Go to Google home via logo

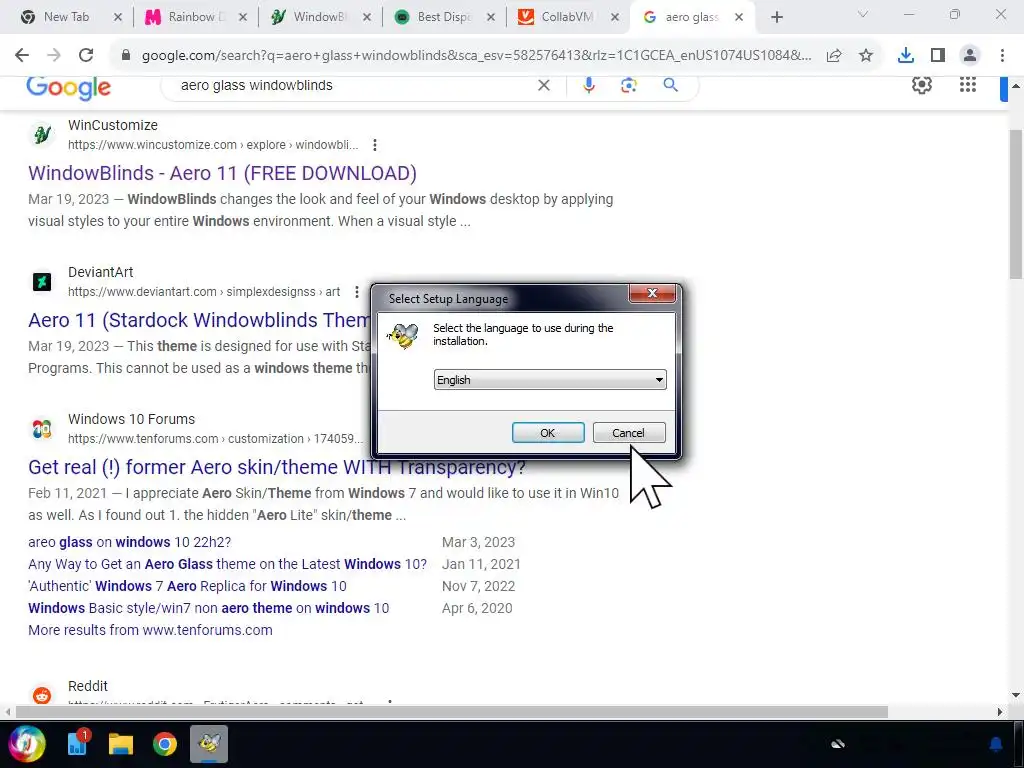pos(69,87)
